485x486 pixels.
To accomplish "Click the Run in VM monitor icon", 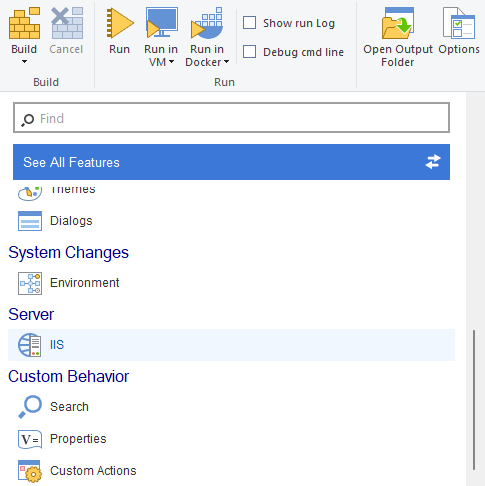I will tap(162, 23).
